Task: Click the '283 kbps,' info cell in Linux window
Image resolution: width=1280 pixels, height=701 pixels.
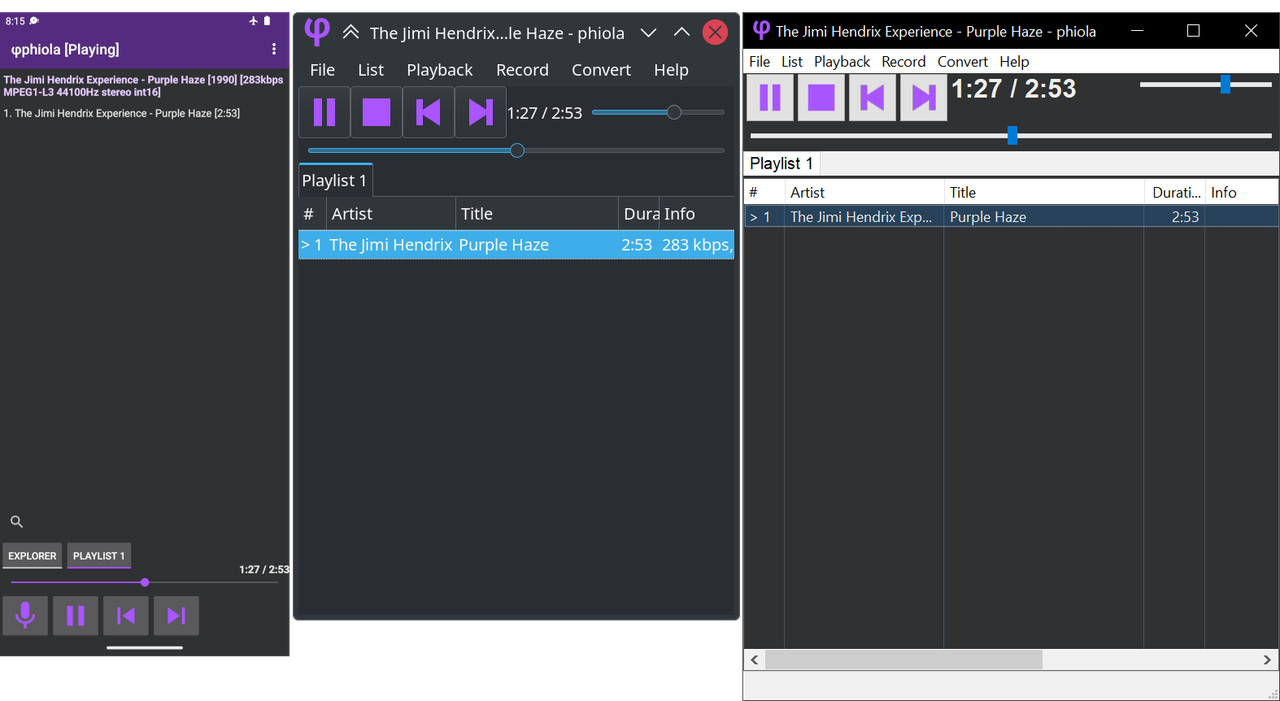Action: [697, 245]
